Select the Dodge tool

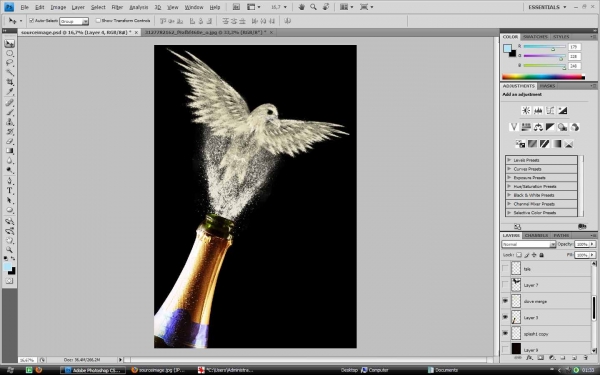point(10,170)
